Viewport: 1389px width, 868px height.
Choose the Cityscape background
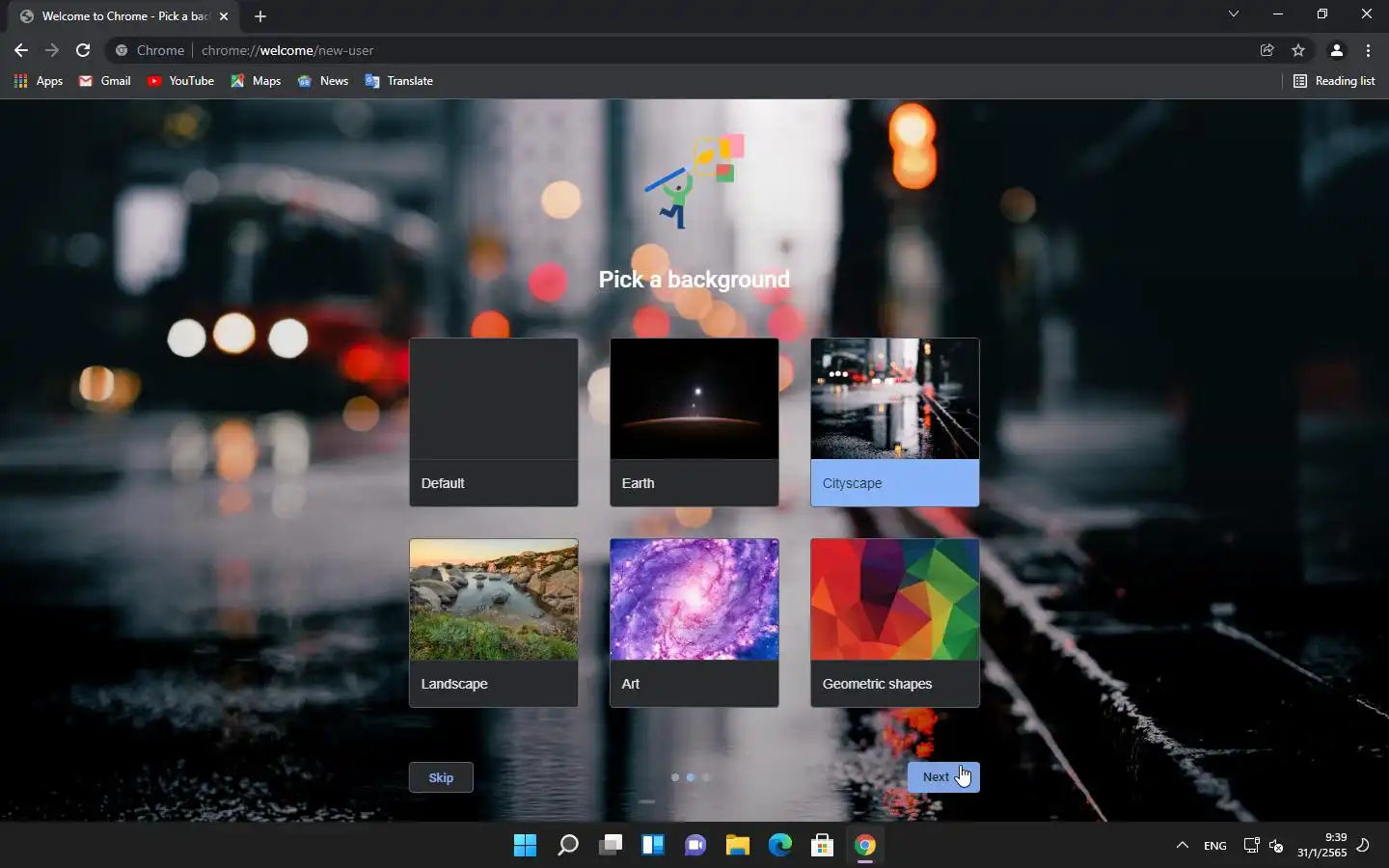[x=895, y=422]
